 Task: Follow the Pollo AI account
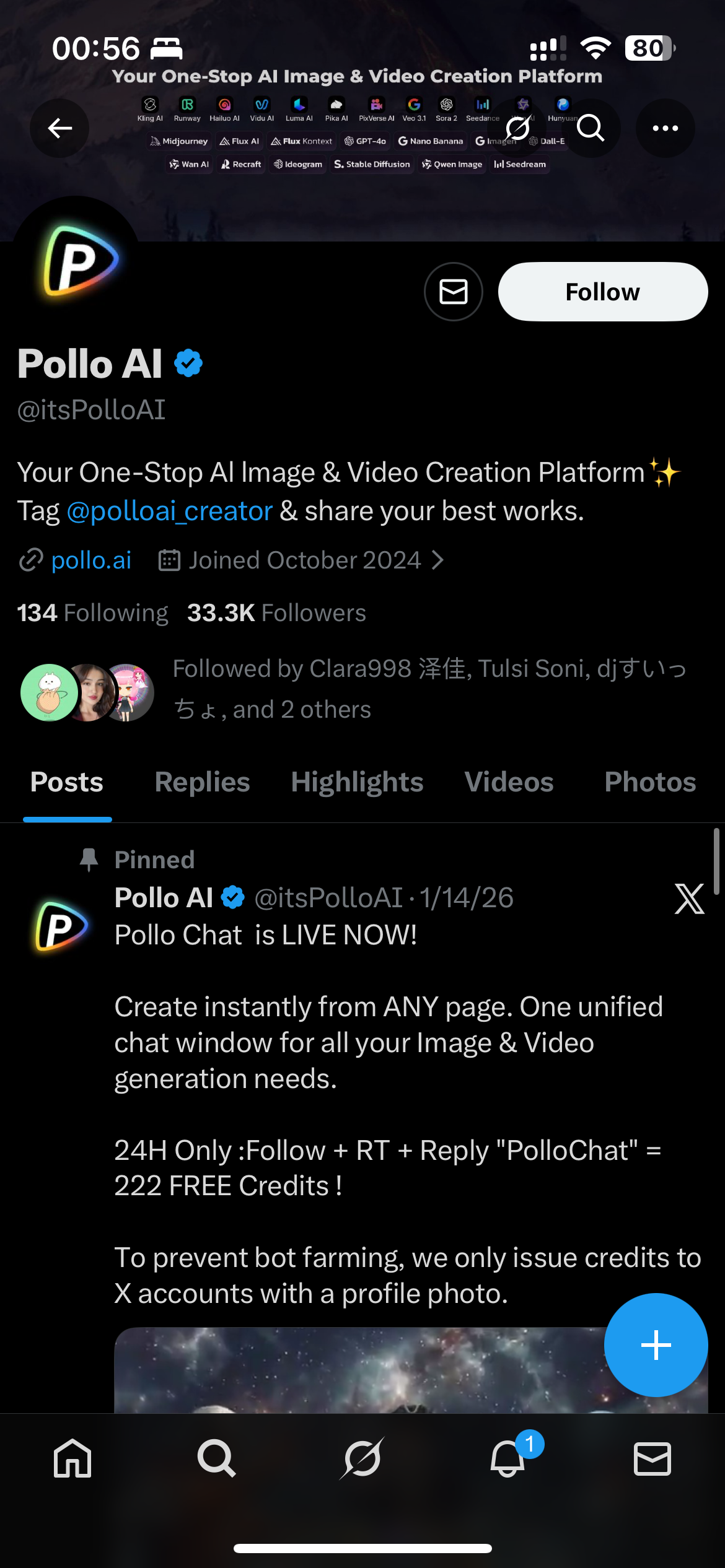coord(602,292)
